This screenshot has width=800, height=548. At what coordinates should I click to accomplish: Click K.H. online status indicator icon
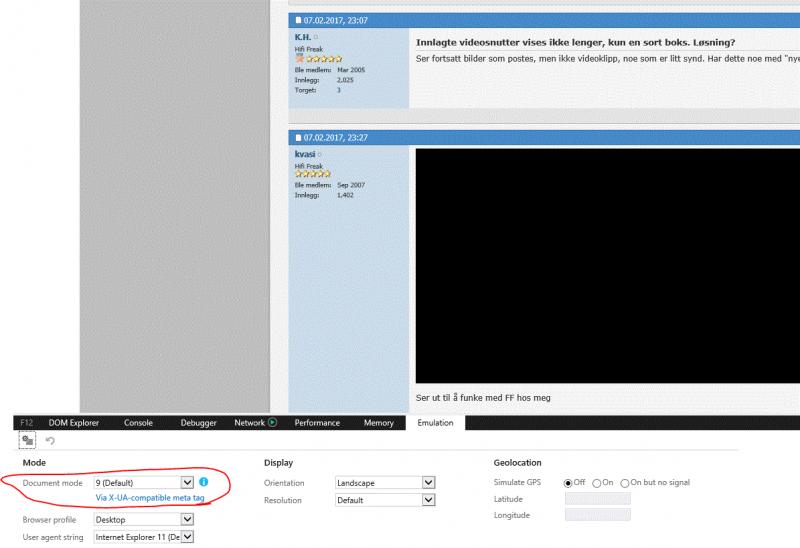pyautogui.click(x=316, y=37)
